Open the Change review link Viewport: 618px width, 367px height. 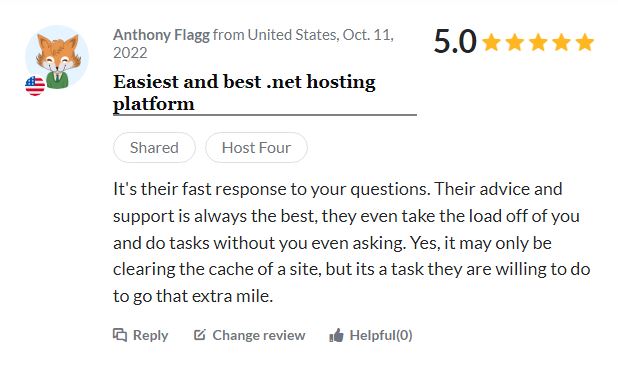(x=259, y=335)
